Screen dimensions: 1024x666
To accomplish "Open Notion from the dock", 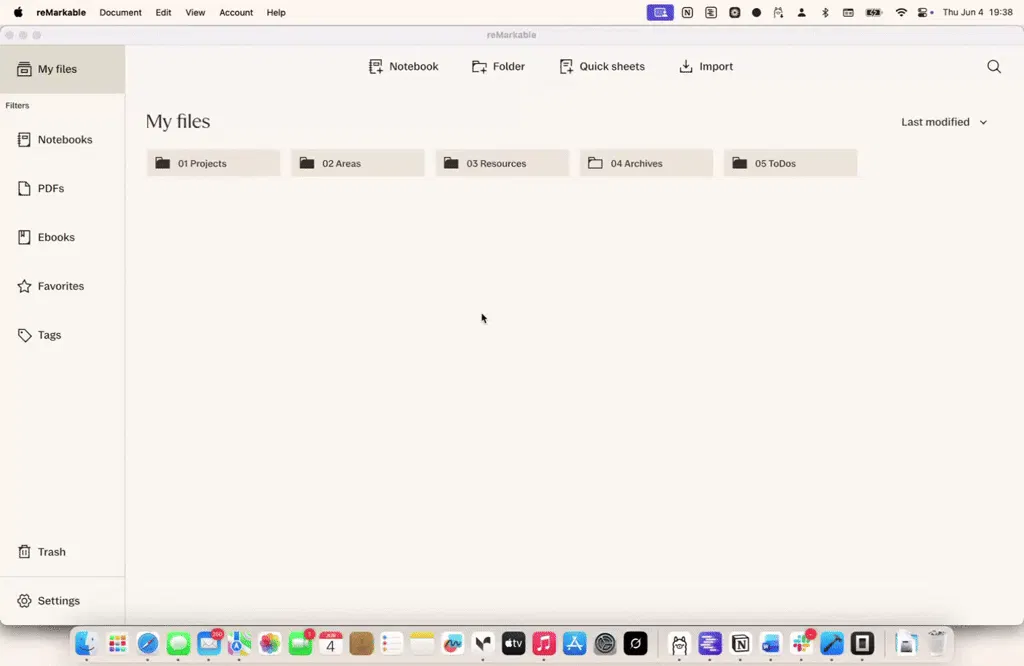I will tap(741, 644).
